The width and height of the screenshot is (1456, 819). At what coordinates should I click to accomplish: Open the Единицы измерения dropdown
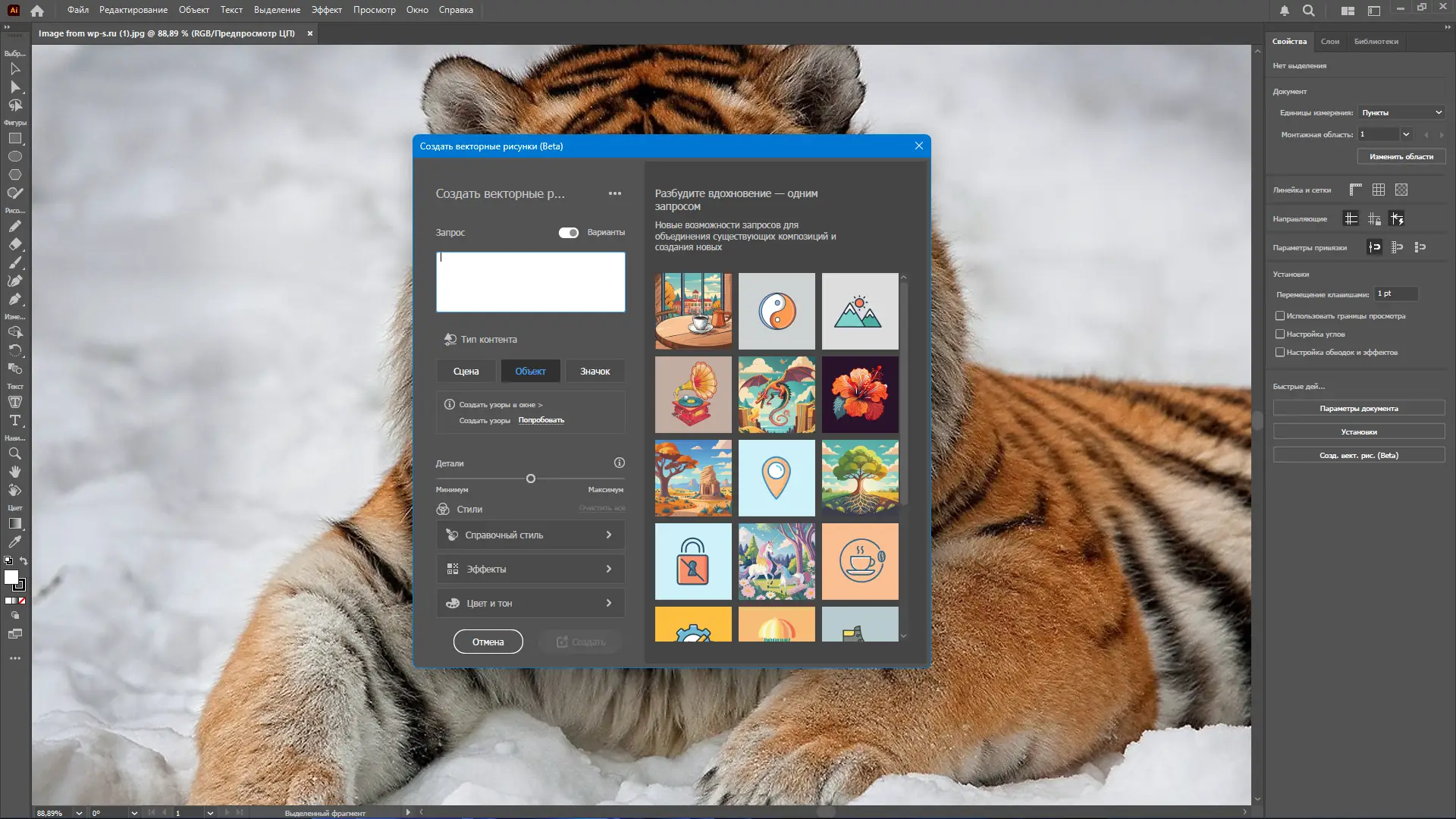[1400, 111]
